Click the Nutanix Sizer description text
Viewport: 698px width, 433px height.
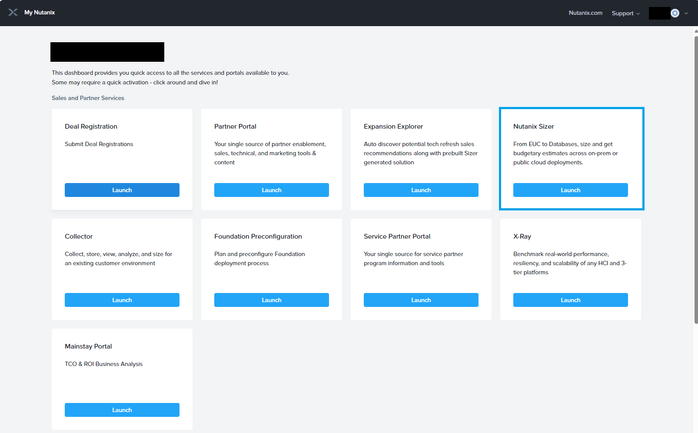565,153
